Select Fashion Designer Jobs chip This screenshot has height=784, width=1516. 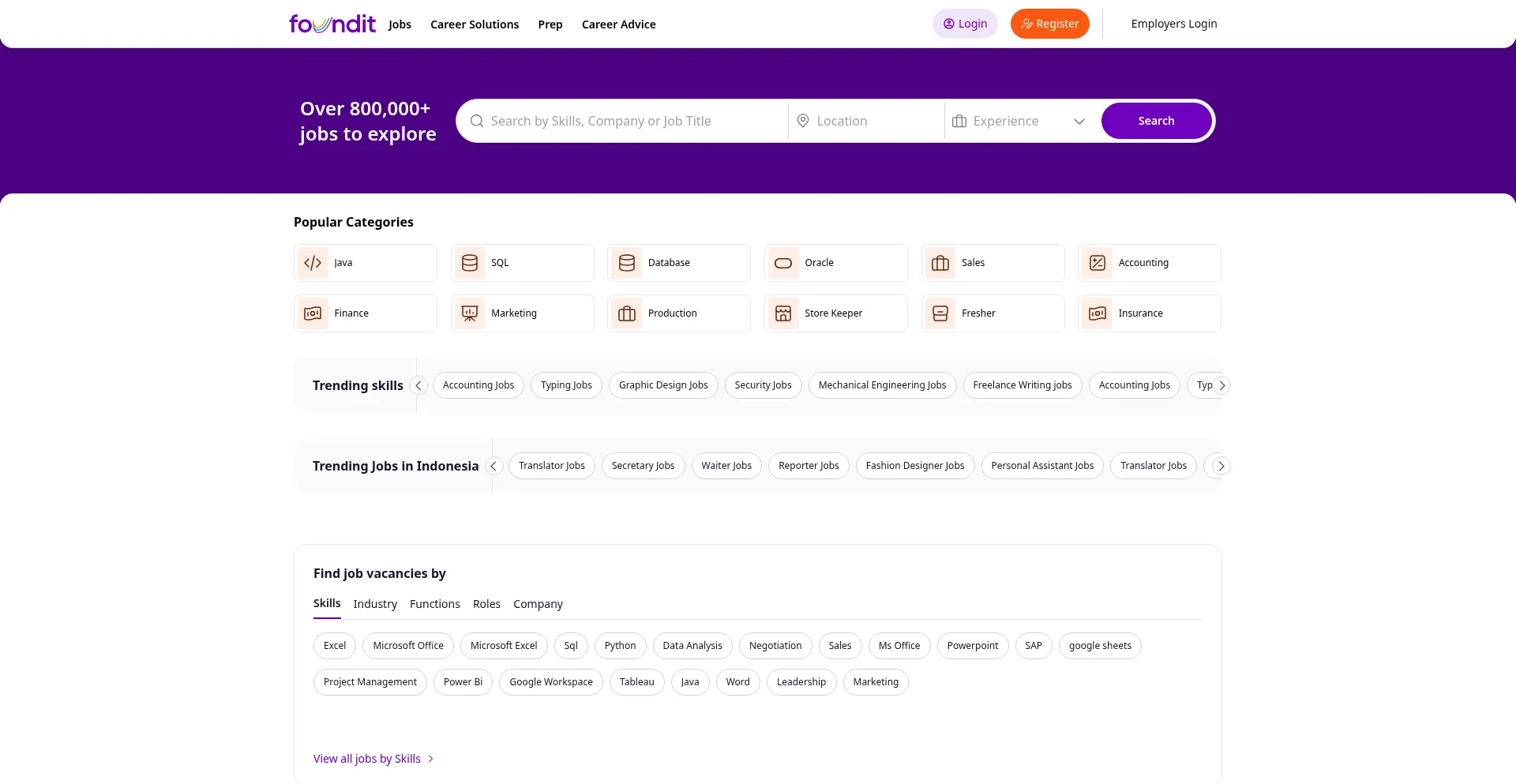pos(915,466)
